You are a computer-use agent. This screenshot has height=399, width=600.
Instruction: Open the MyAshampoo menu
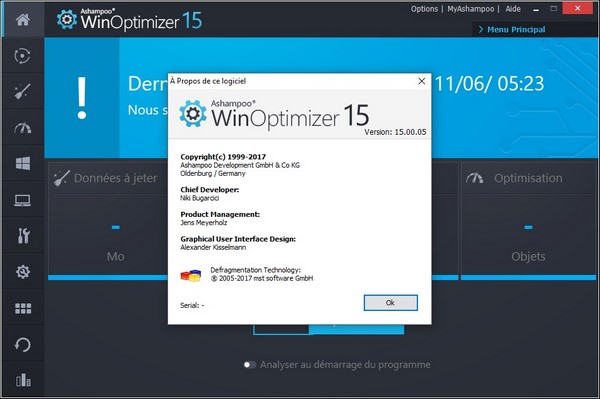click(471, 9)
